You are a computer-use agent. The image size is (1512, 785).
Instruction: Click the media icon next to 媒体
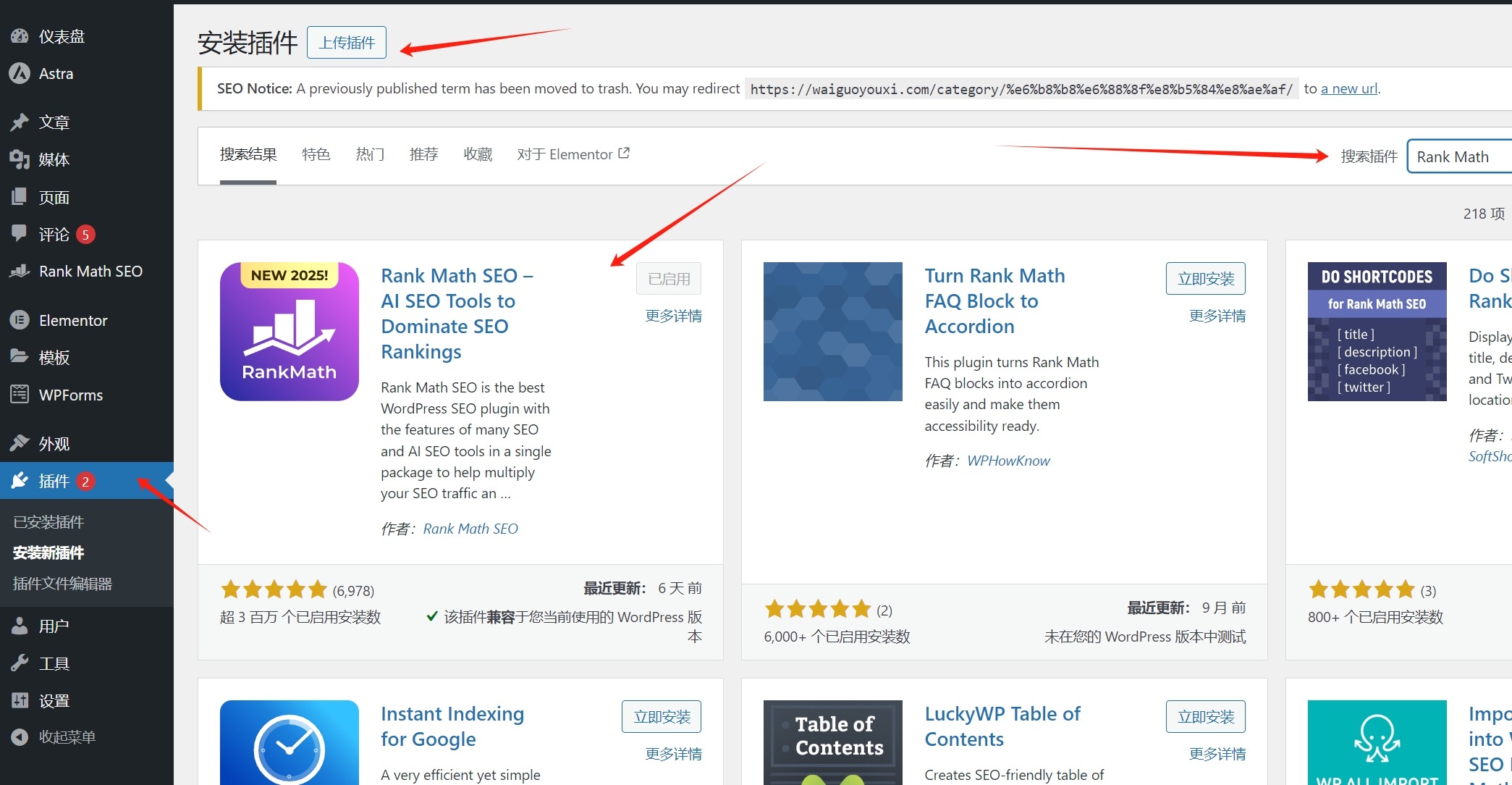pos(20,159)
